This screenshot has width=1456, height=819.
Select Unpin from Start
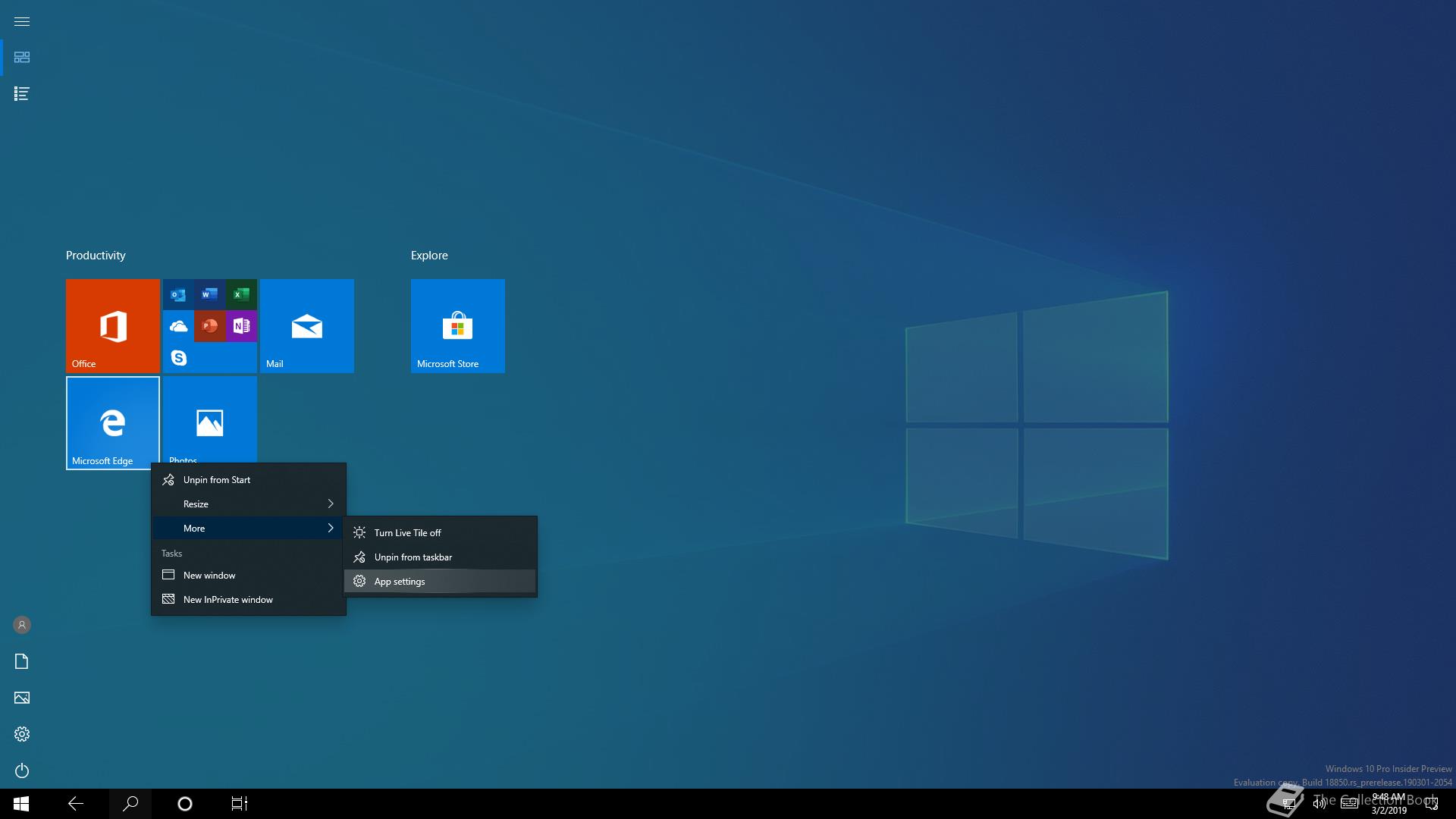point(249,480)
